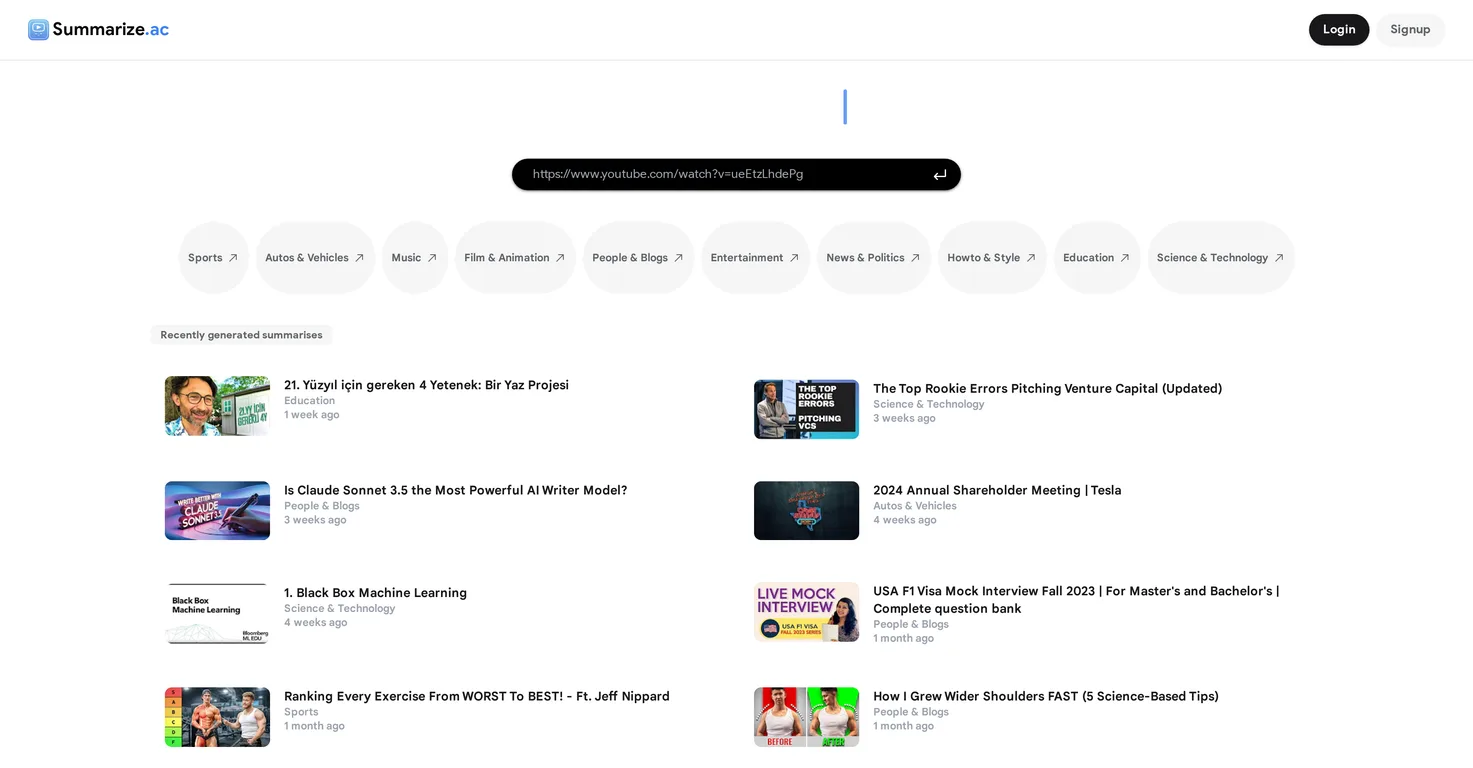Viewport: 1473px width, 768px height.
Task: Click the Summarize.ac logo icon
Action: [x=39, y=29]
